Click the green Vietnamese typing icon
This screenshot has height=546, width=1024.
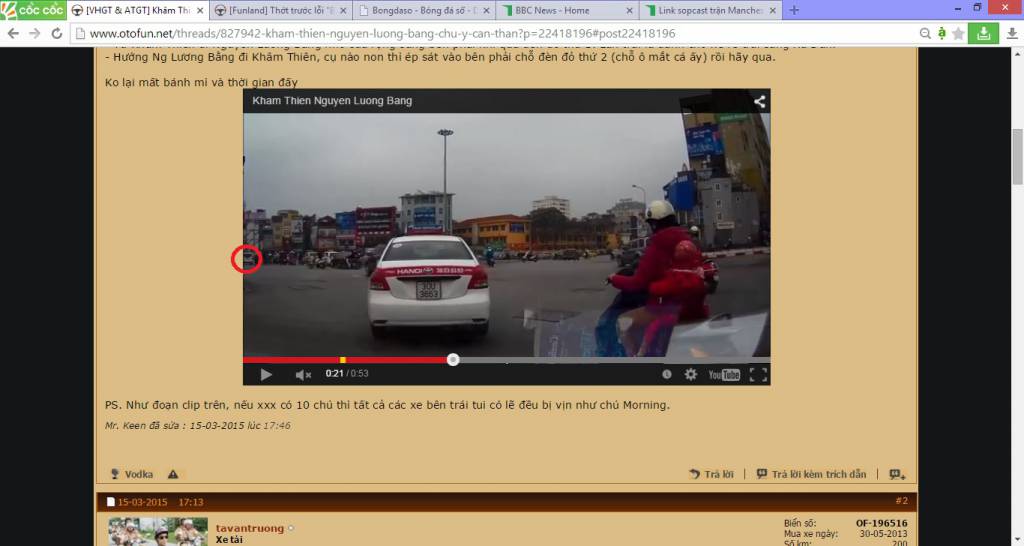coord(941,33)
